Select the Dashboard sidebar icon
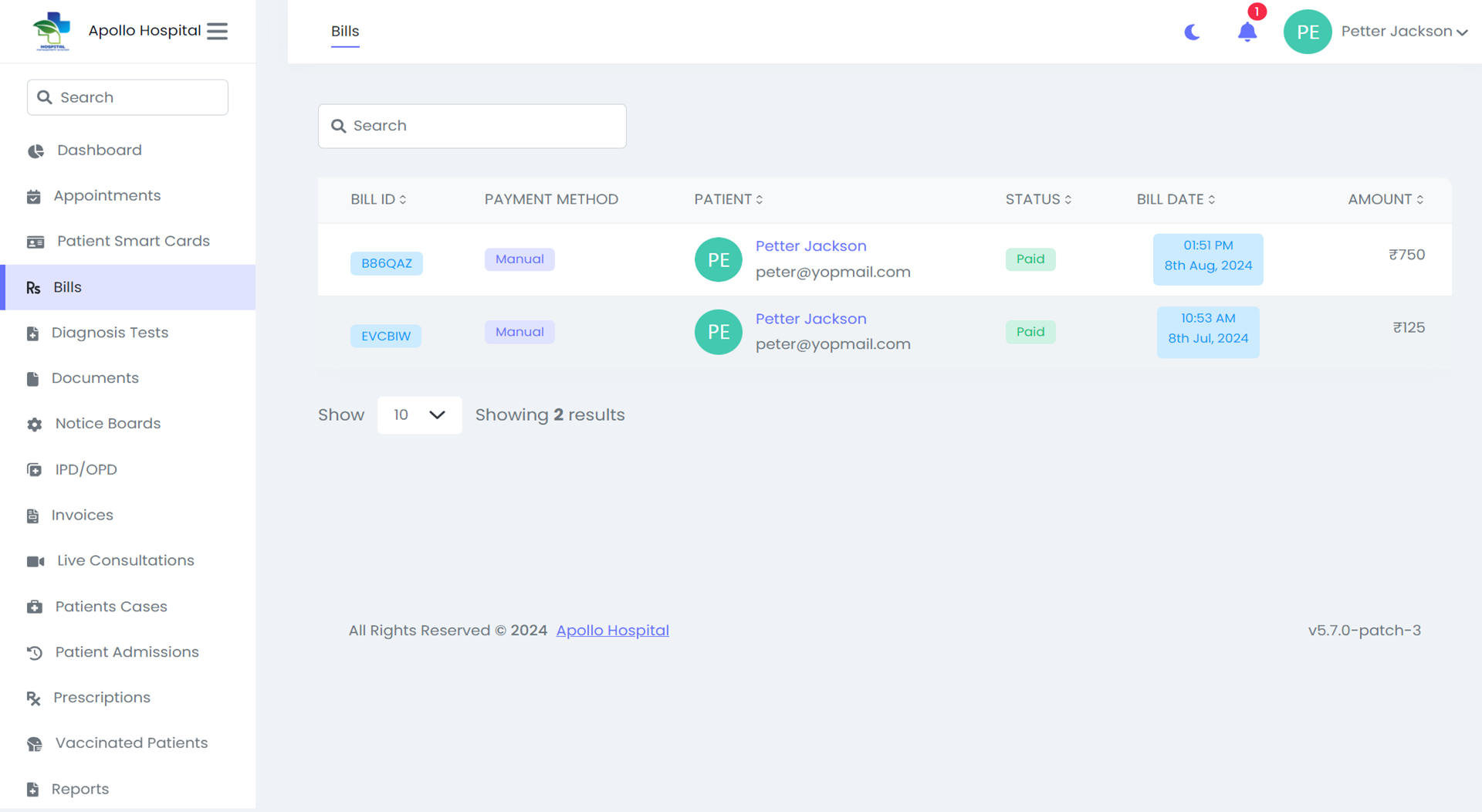The image size is (1482, 812). coord(36,151)
